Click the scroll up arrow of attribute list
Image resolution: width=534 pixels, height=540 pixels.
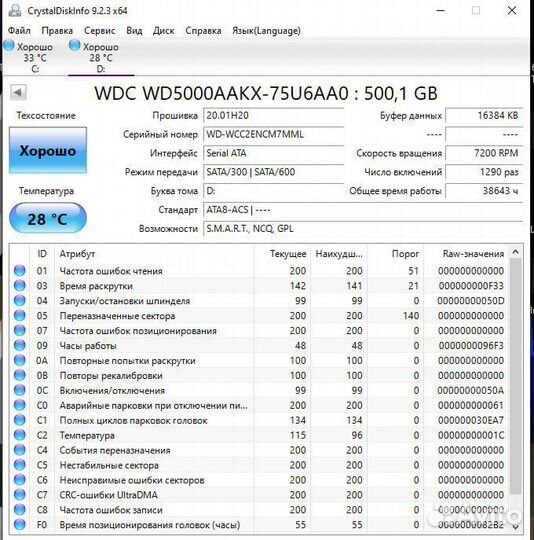tap(515, 252)
